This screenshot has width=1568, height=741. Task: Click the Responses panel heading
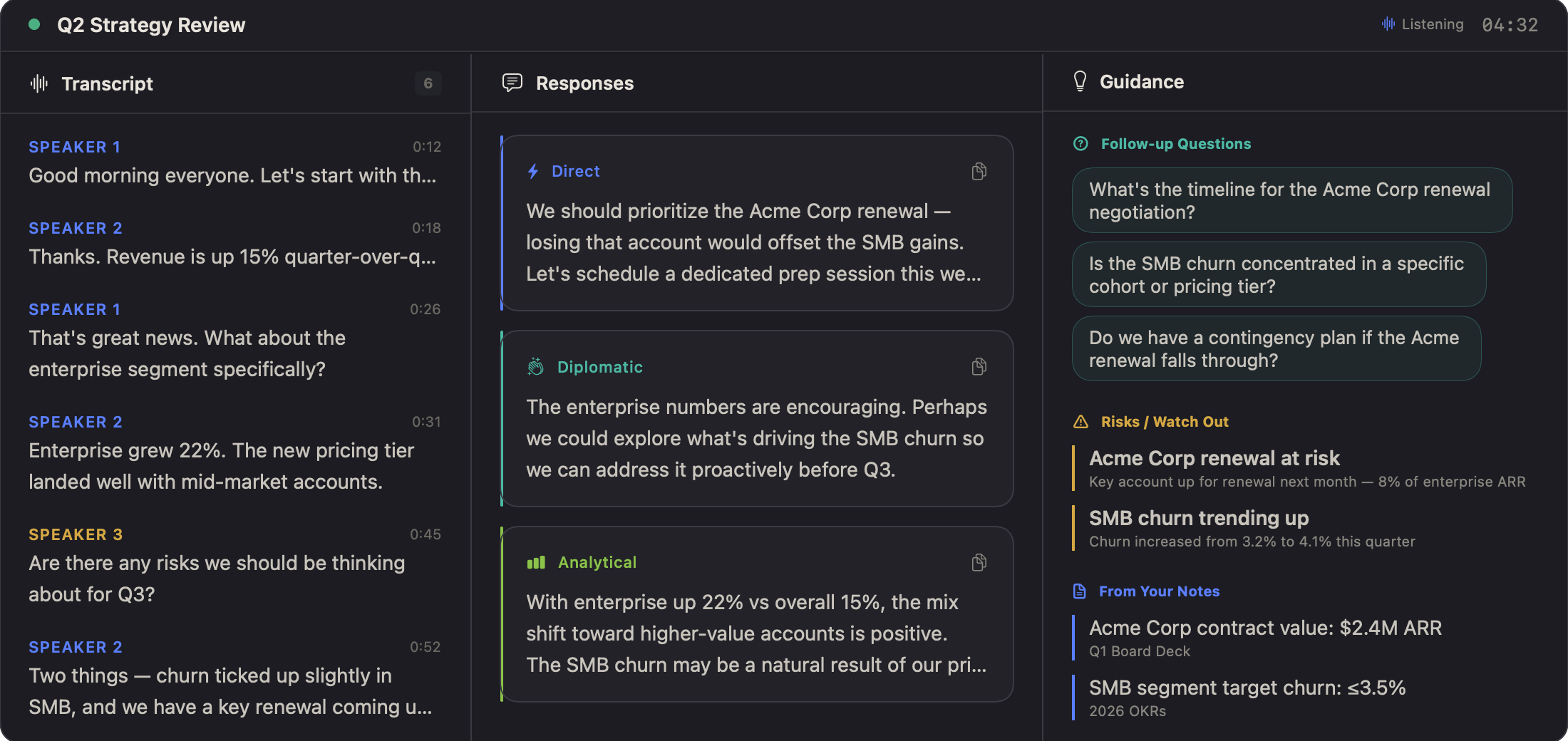[584, 83]
